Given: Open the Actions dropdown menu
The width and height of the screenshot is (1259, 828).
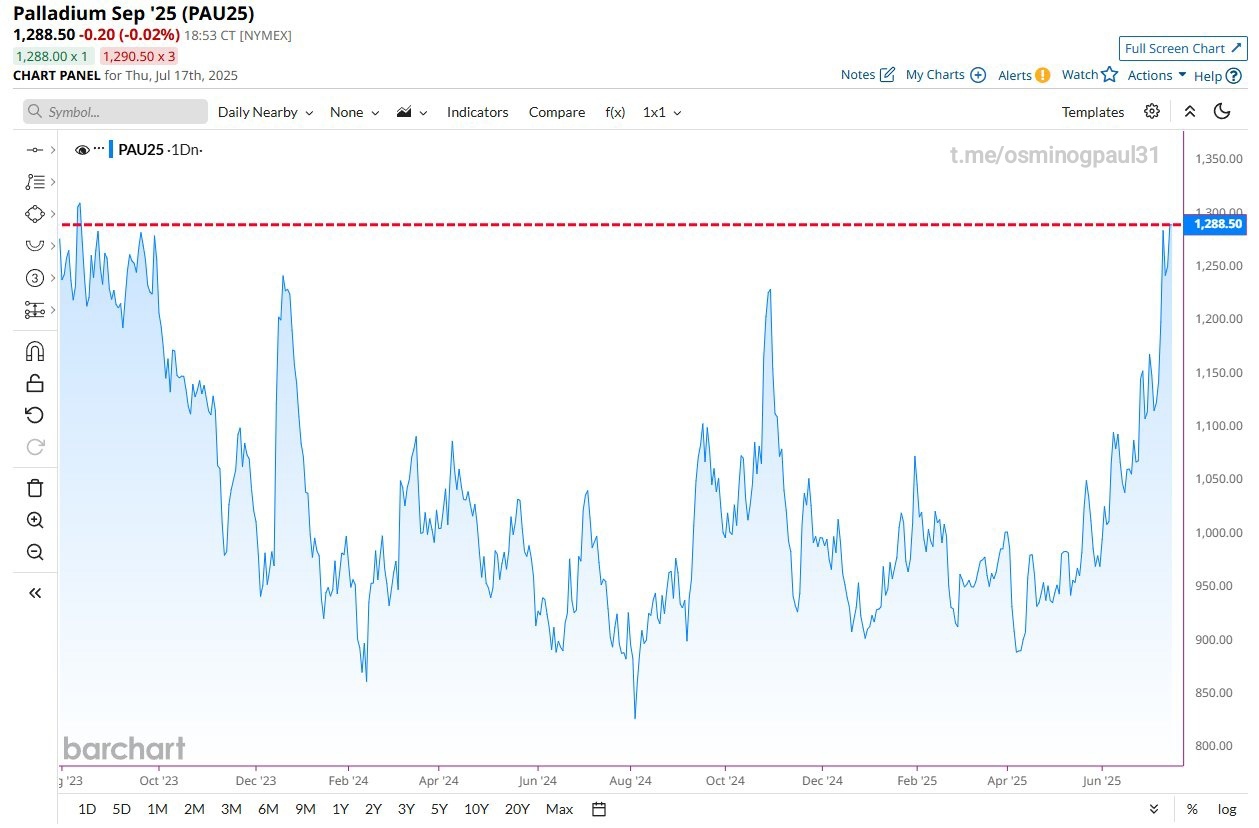Looking at the screenshot, I should (1157, 75).
